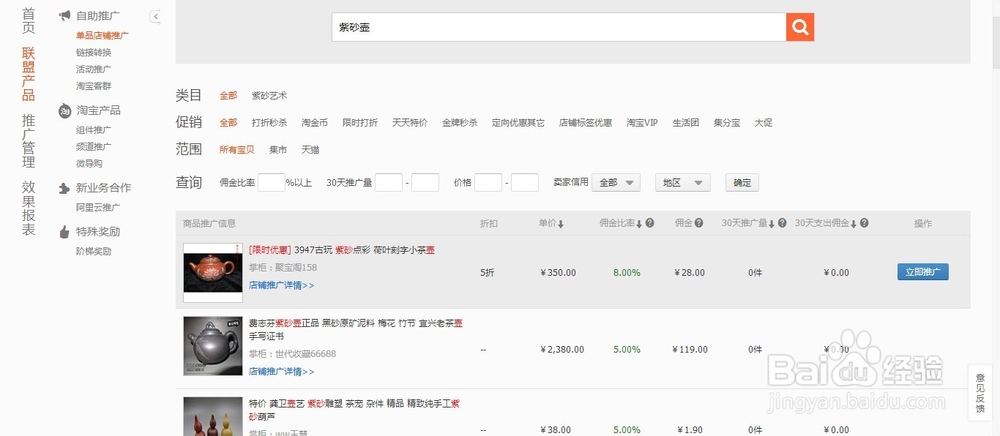1000x436 pixels.
Task: Filter promotion by 金牌秒杀
Action: [460, 123]
